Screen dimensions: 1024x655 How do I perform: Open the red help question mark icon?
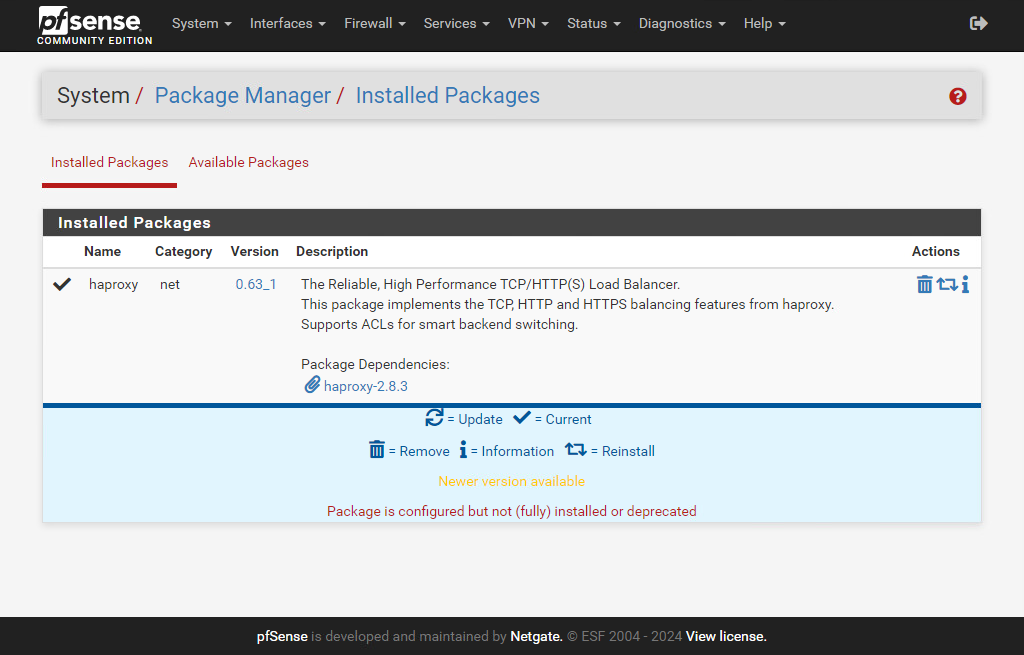point(957,97)
